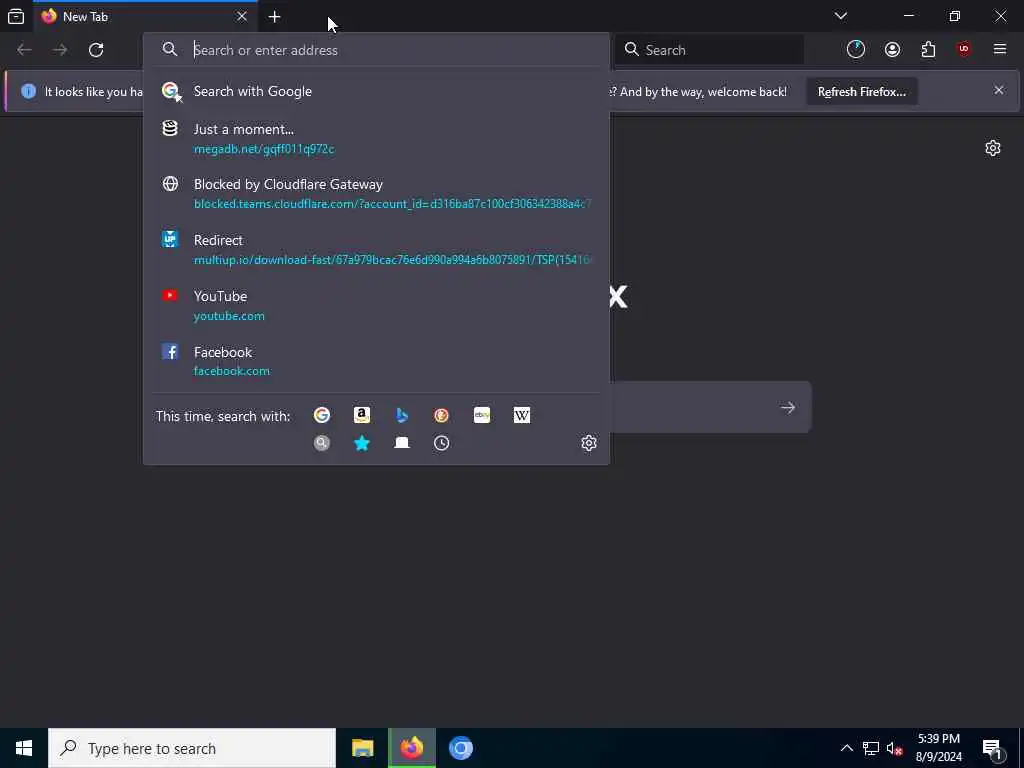Pick Bing one-off search icon
Viewport: 1024px width, 768px height.
pos(402,415)
